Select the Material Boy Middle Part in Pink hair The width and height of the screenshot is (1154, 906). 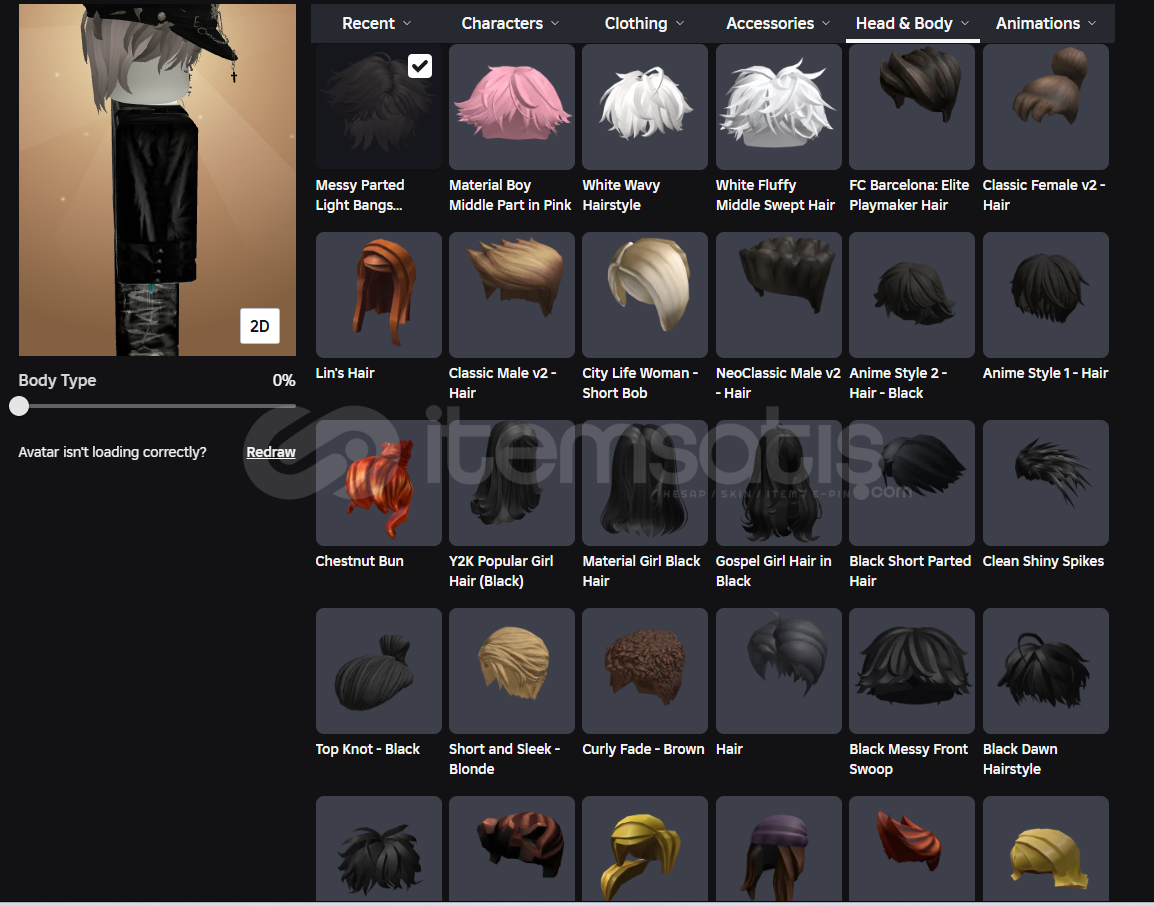point(511,107)
